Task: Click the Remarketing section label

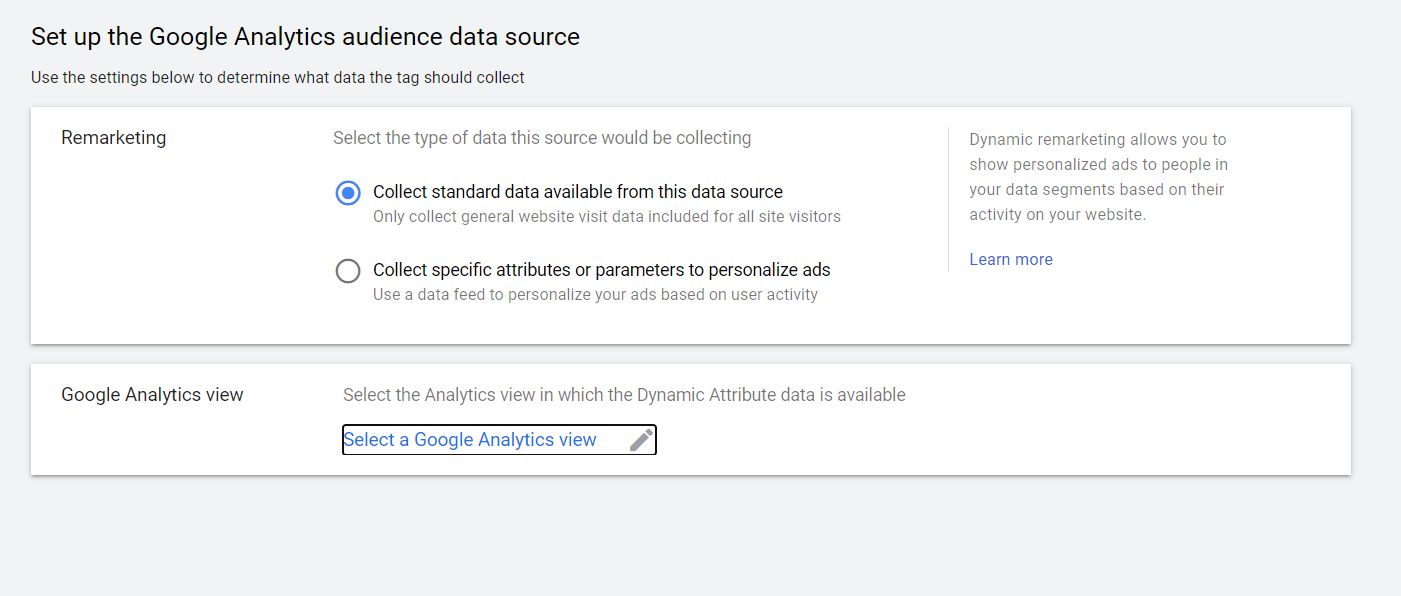Action: point(113,137)
